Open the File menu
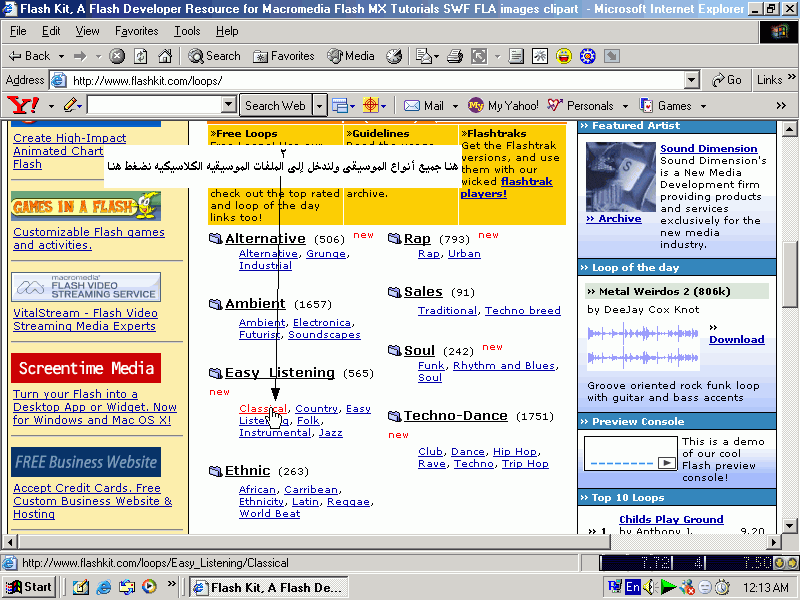 18,31
